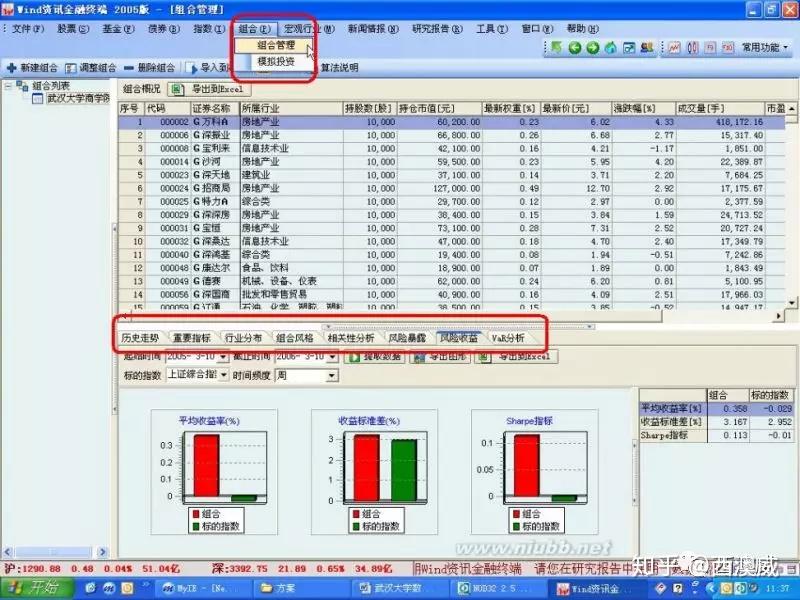Select the G 万科A table row
Viewport: 800px width, 600px height.
(x=452, y=122)
